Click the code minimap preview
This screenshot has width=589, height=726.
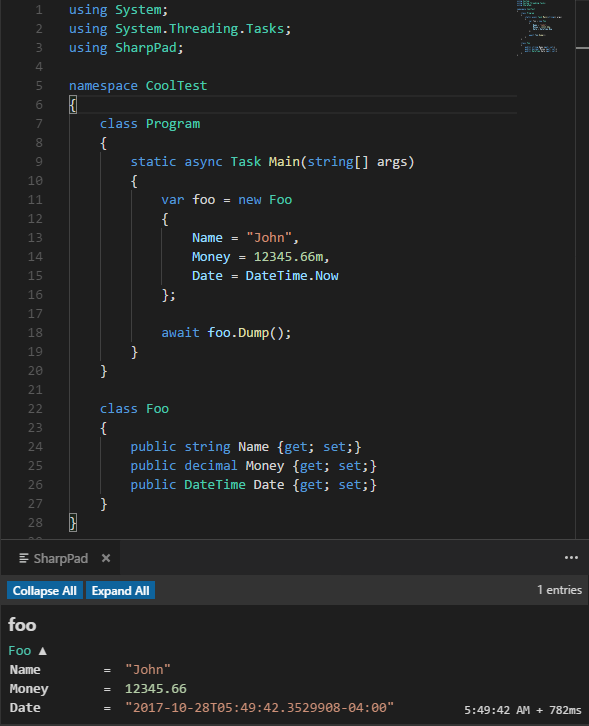(539, 28)
